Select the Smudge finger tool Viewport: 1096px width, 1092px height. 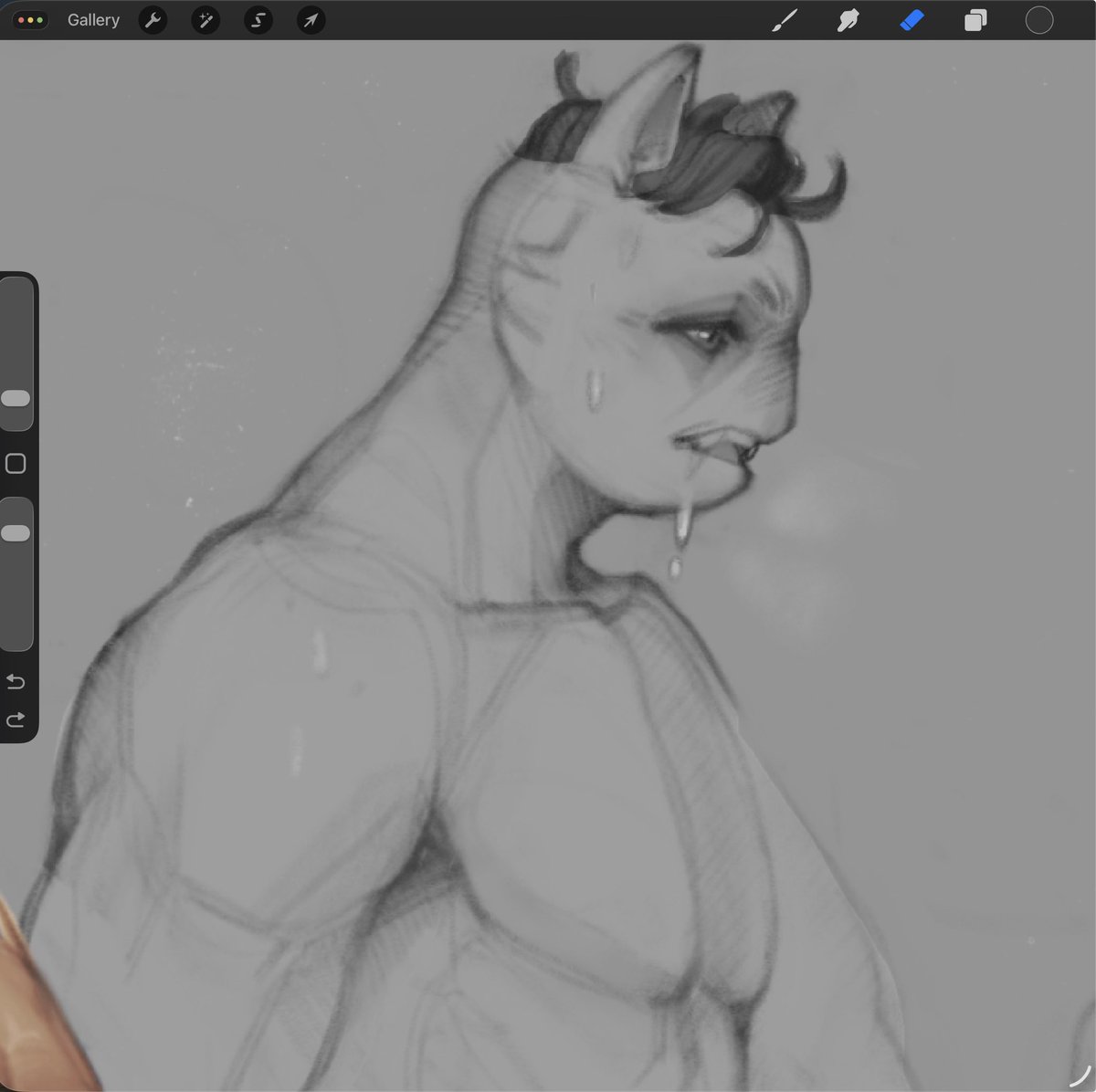(848, 20)
